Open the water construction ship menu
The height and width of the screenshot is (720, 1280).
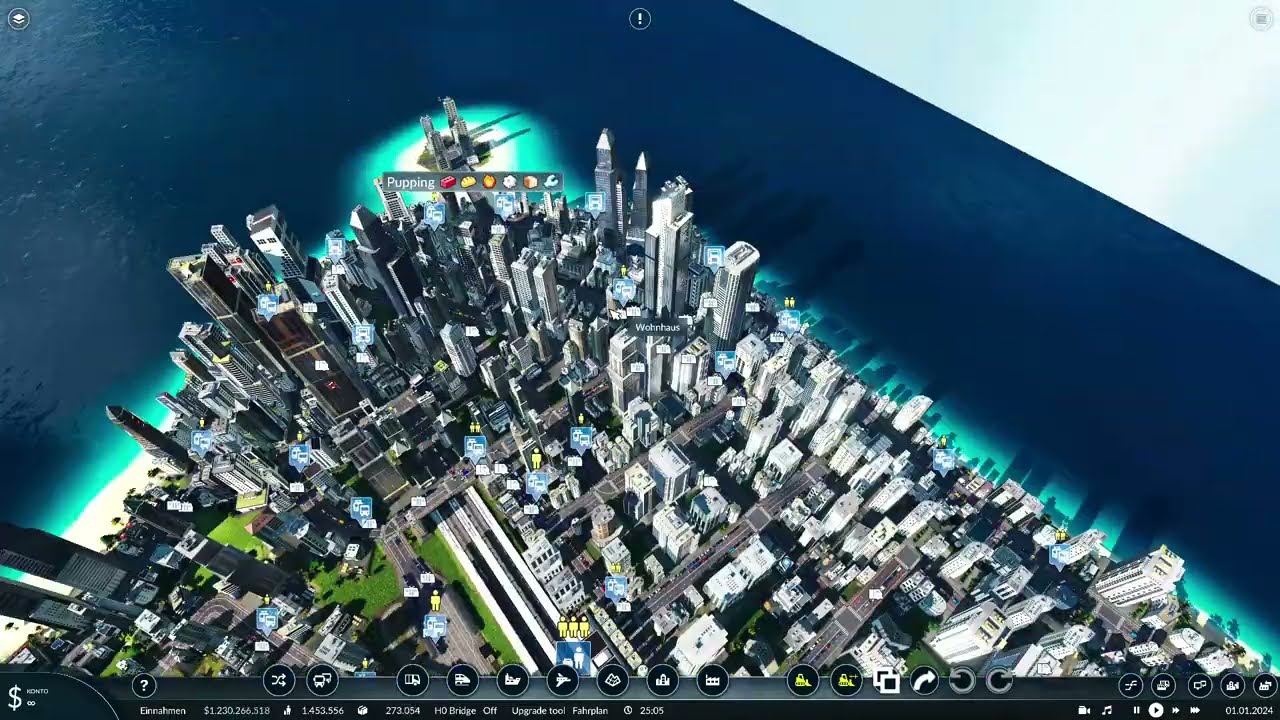(x=512, y=681)
